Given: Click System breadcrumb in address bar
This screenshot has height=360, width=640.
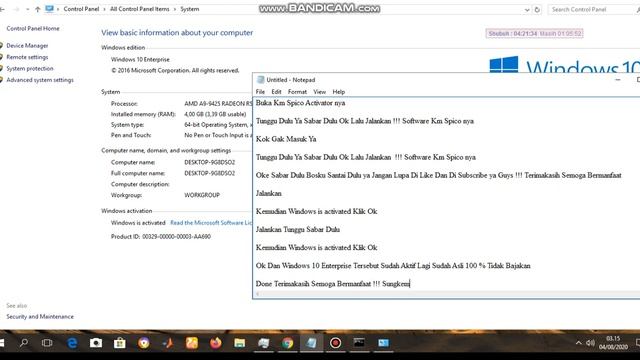Looking at the screenshot, I should pyautogui.click(x=190, y=9).
